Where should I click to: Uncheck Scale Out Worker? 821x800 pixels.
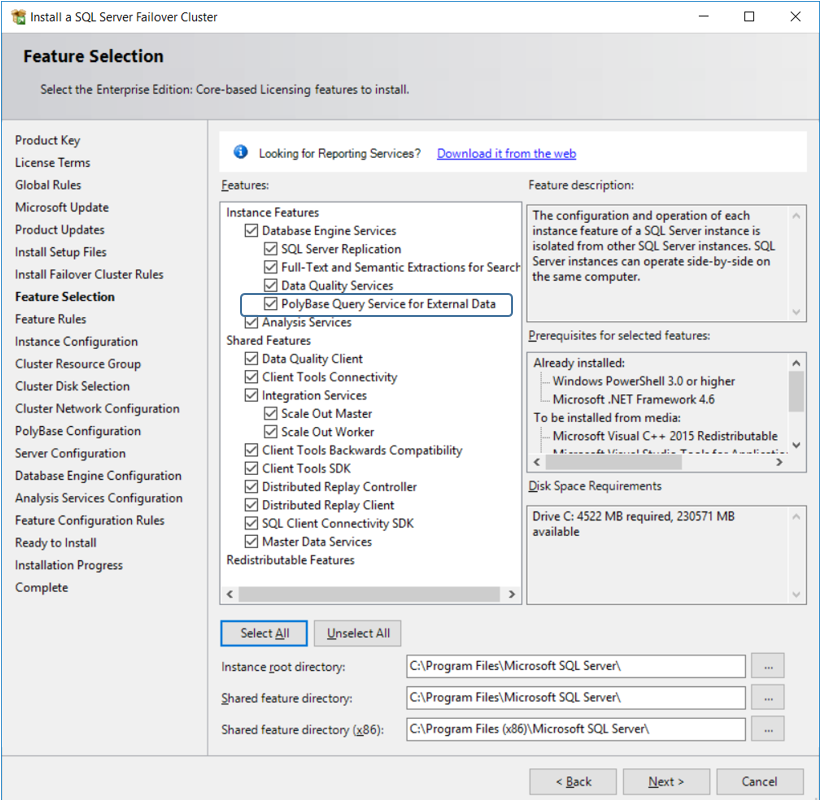tap(270, 432)
